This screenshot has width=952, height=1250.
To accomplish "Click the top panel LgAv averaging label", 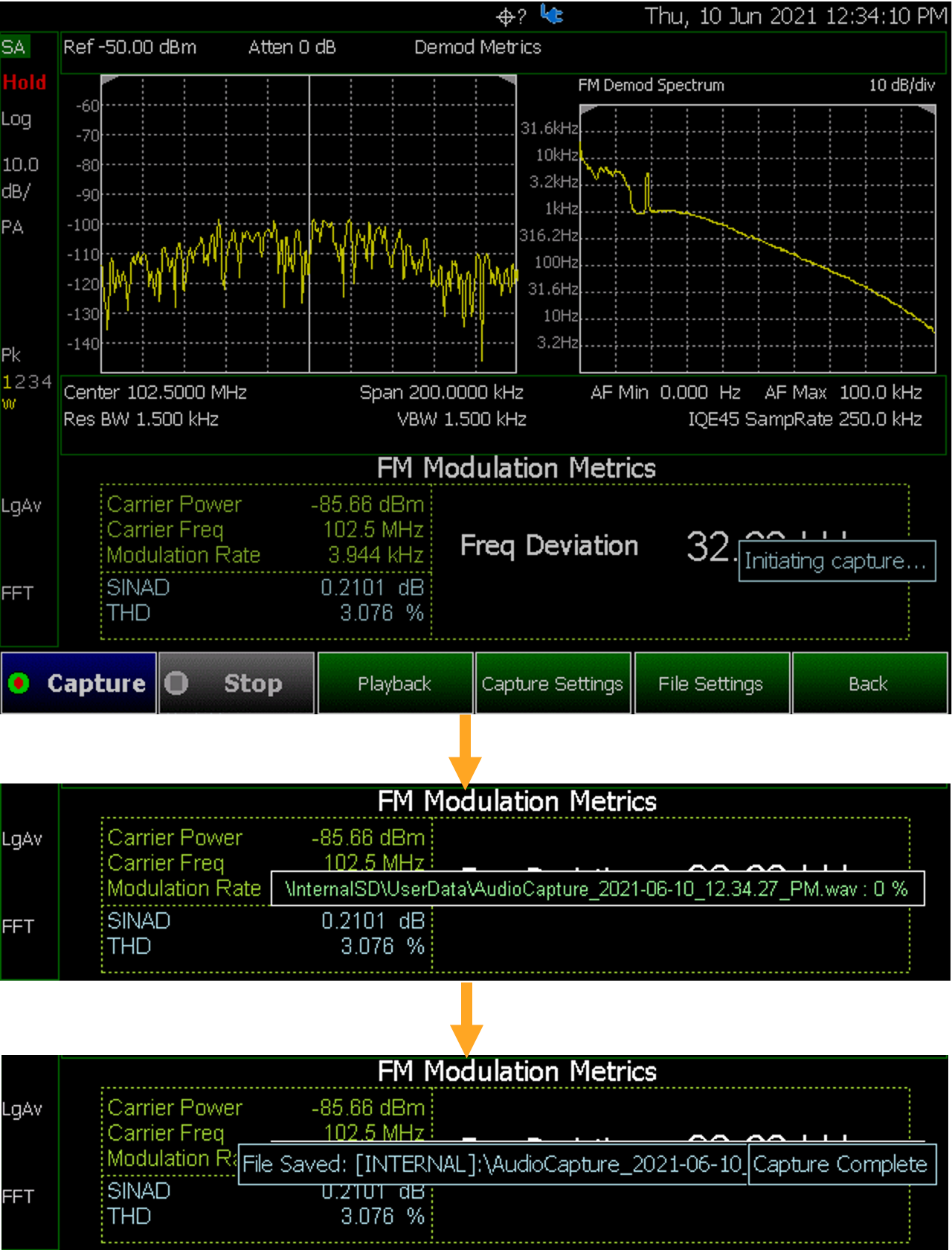I will 21,507.
